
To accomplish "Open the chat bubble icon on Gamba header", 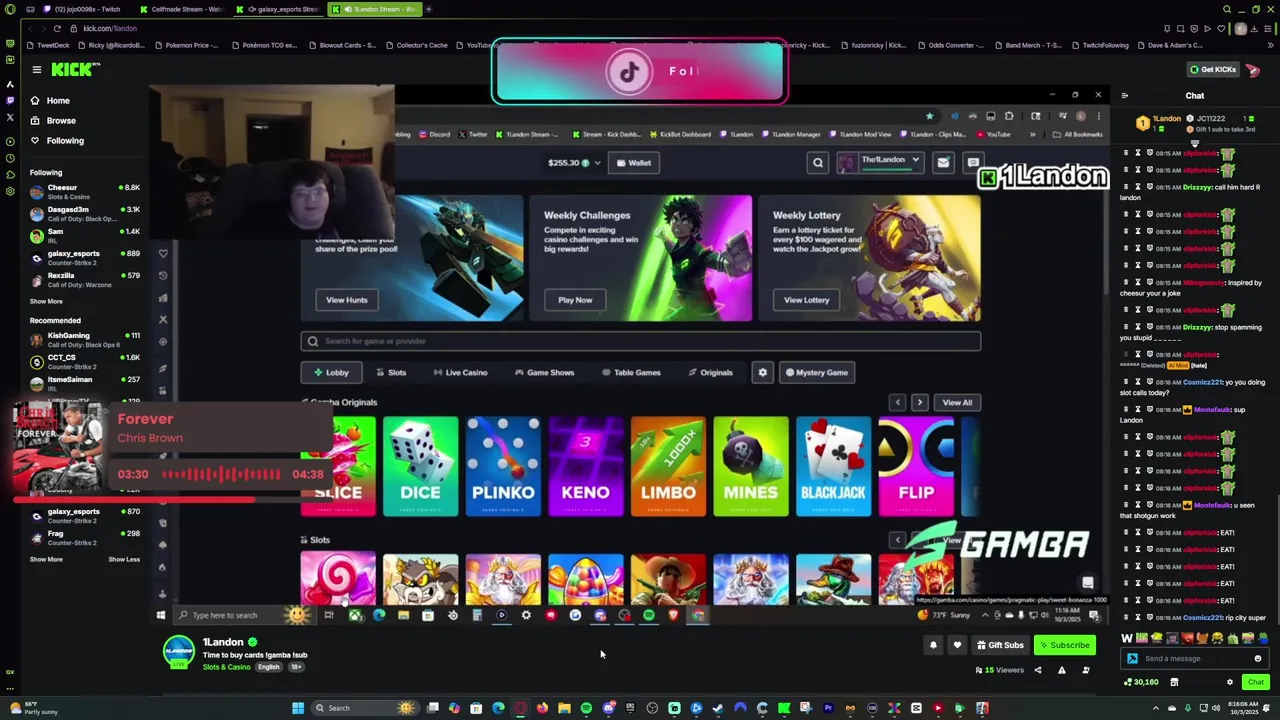I will [x=972, y=162].
